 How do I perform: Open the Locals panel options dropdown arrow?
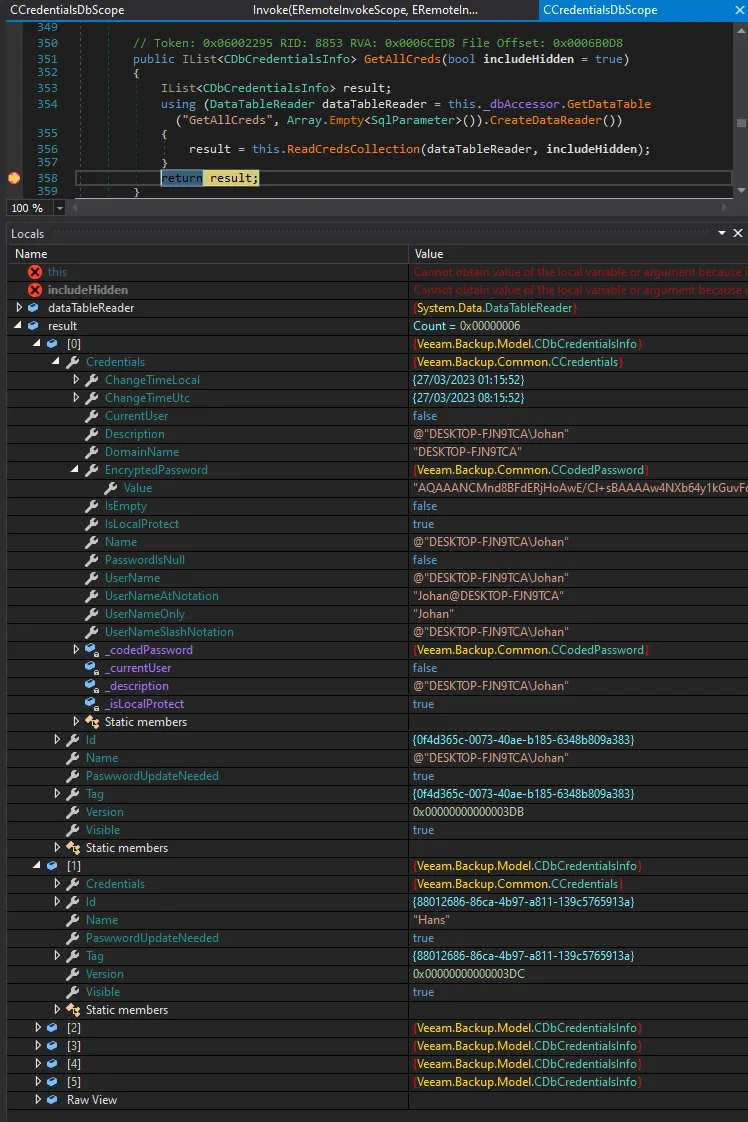click(721, 233)
